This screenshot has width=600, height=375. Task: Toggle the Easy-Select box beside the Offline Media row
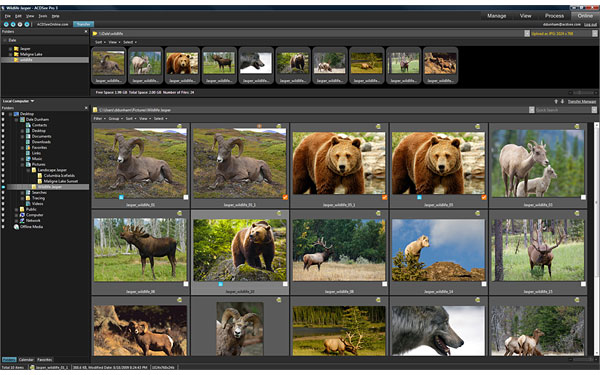point(3,227)
